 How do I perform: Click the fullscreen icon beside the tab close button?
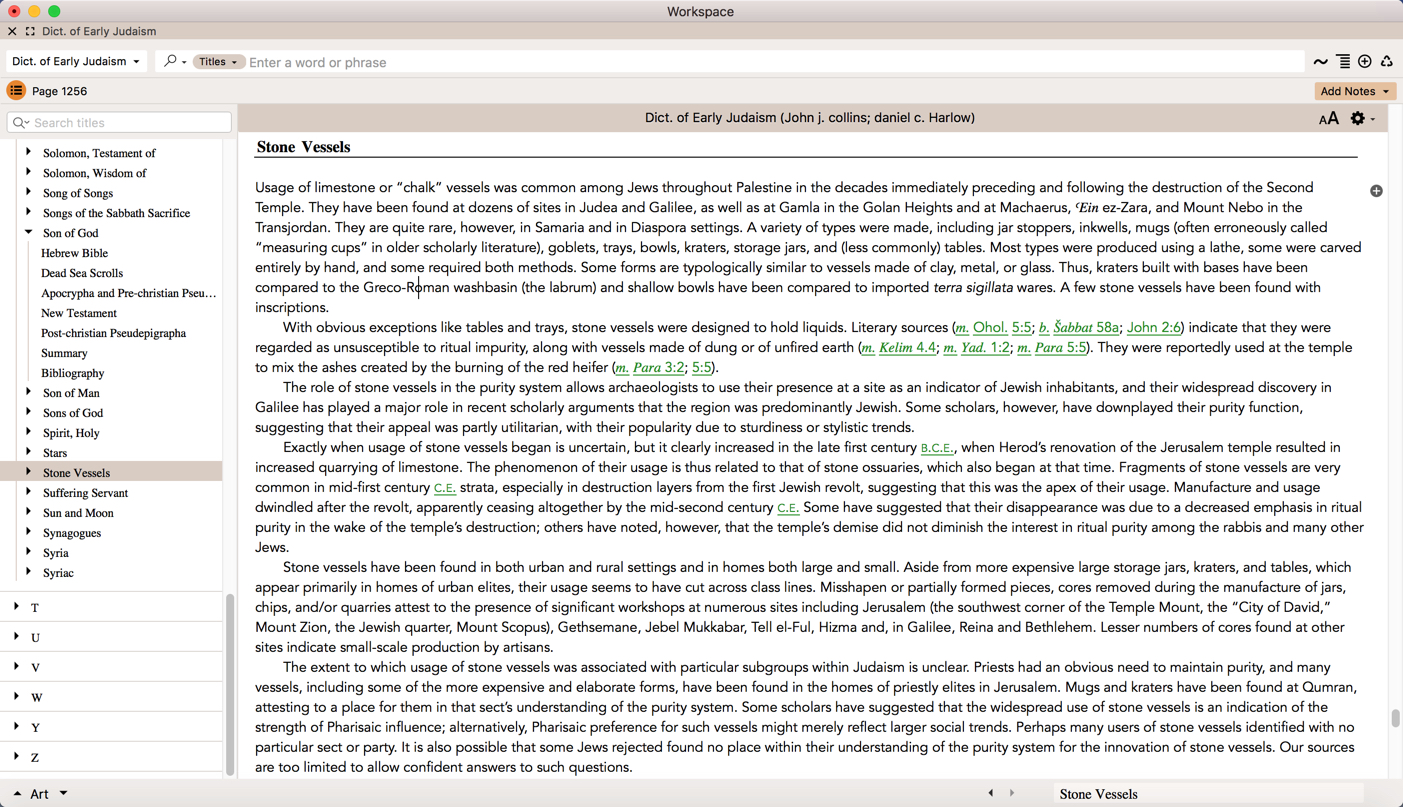[x=30, y=31]
